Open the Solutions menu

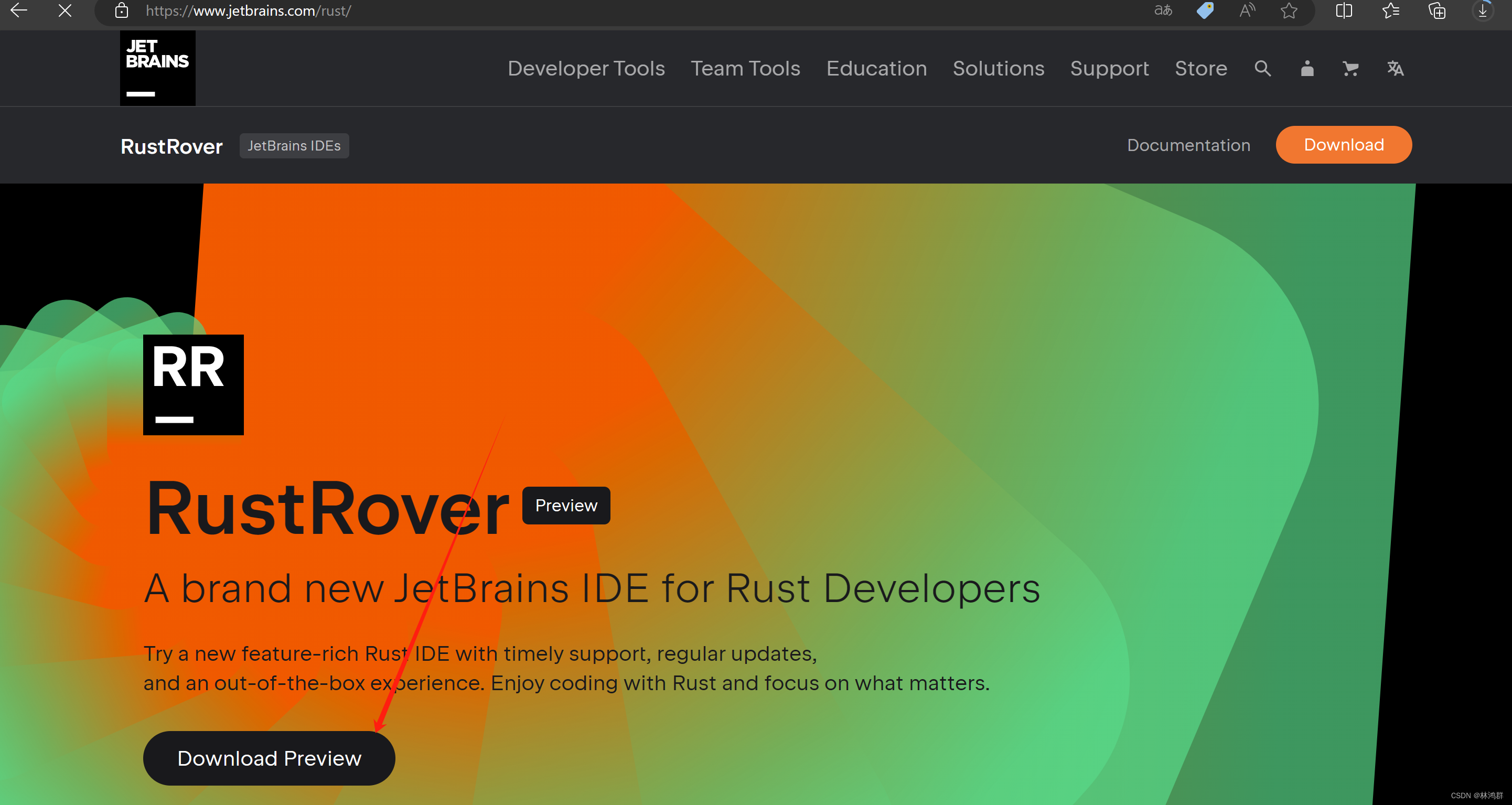[x=999, y=69]
